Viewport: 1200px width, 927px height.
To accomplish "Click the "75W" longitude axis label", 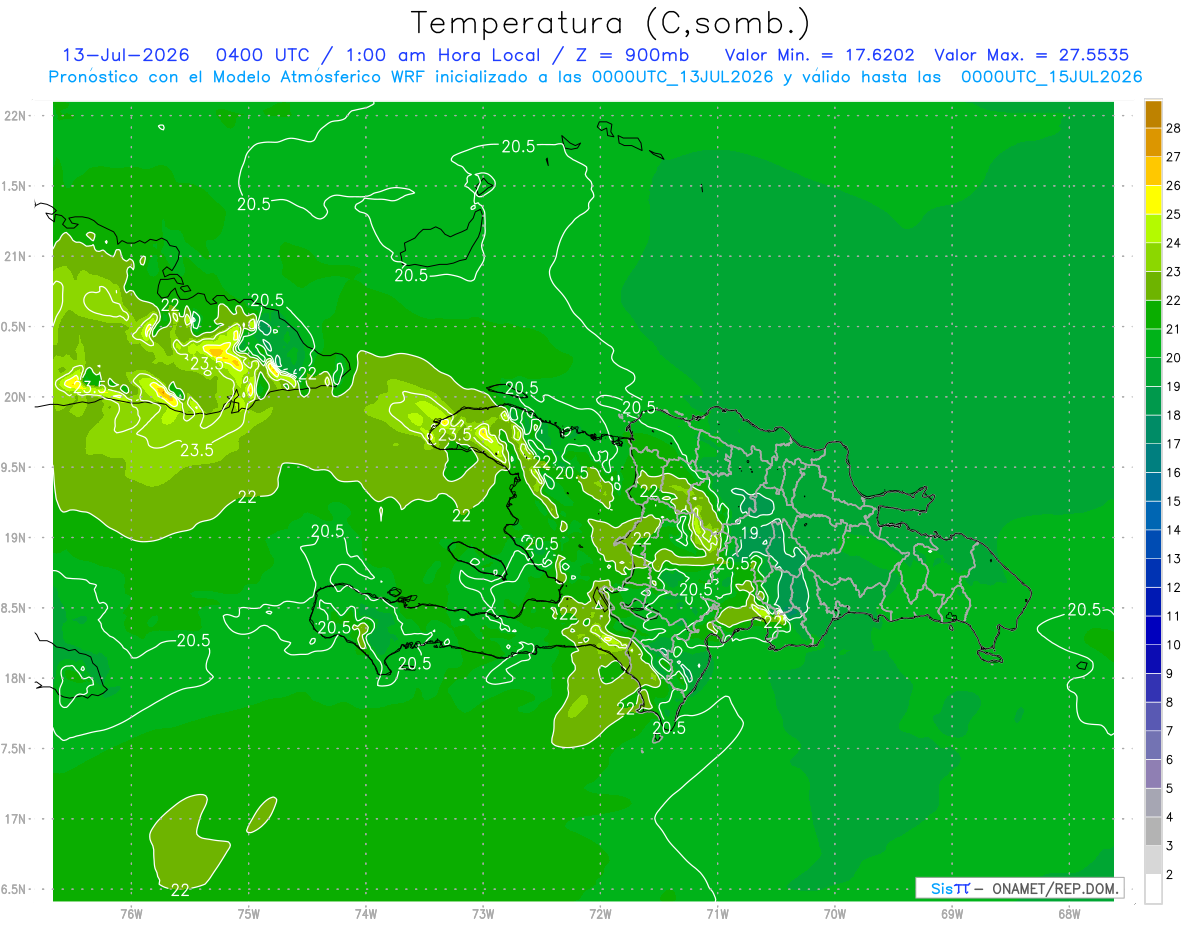I will tap(248, 913).
